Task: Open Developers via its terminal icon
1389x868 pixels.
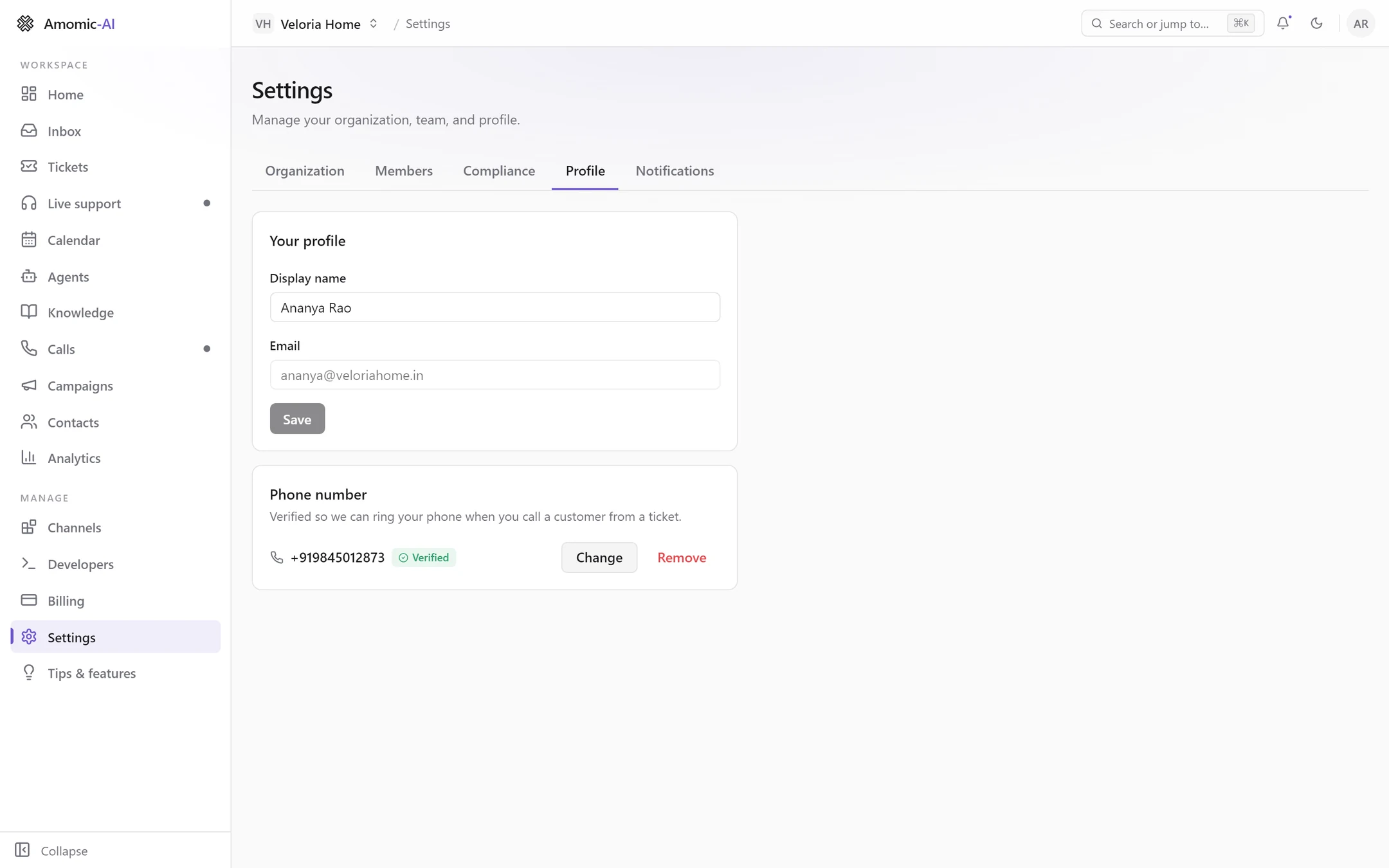Action: (x=29, y=564)
